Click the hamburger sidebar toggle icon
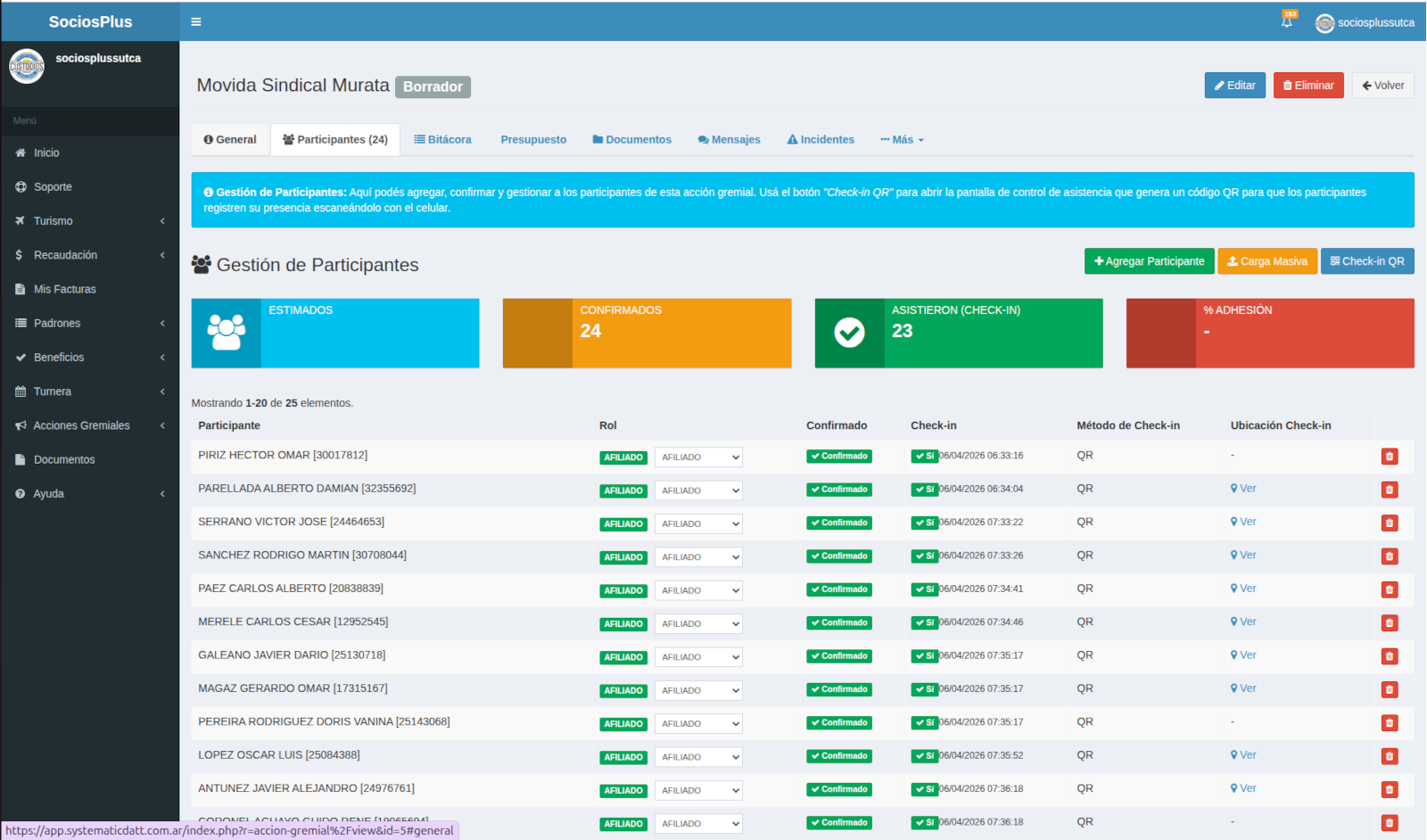This screenshot has width=1427, height=840. [x=196, y=22]
